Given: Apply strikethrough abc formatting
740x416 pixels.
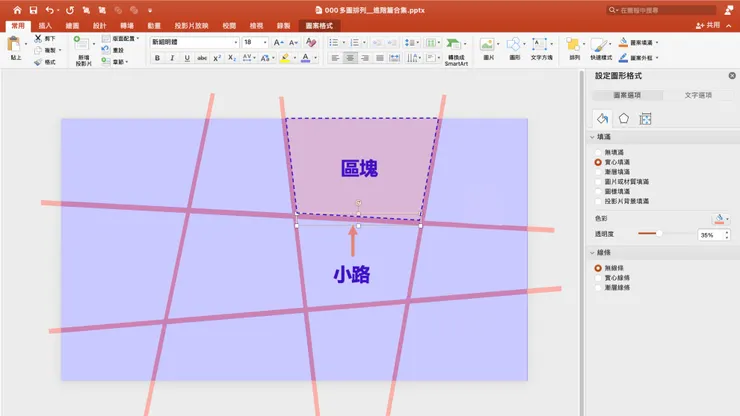Looking at the screenshot, I should (x=202, y=58).
